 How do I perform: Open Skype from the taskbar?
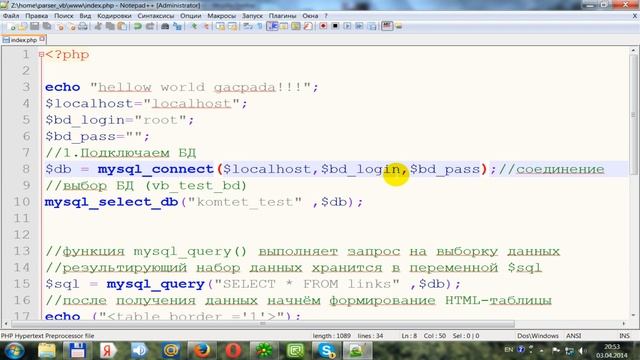[x=326, y=351]
